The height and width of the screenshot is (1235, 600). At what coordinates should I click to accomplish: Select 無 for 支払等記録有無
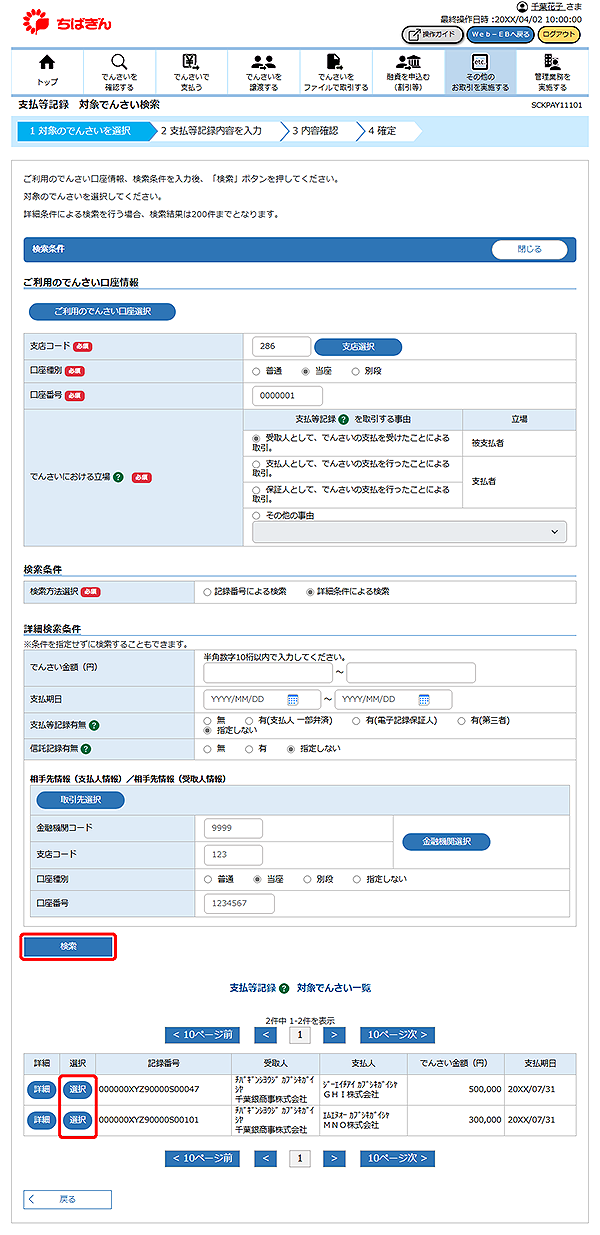[x=208, y=719]
